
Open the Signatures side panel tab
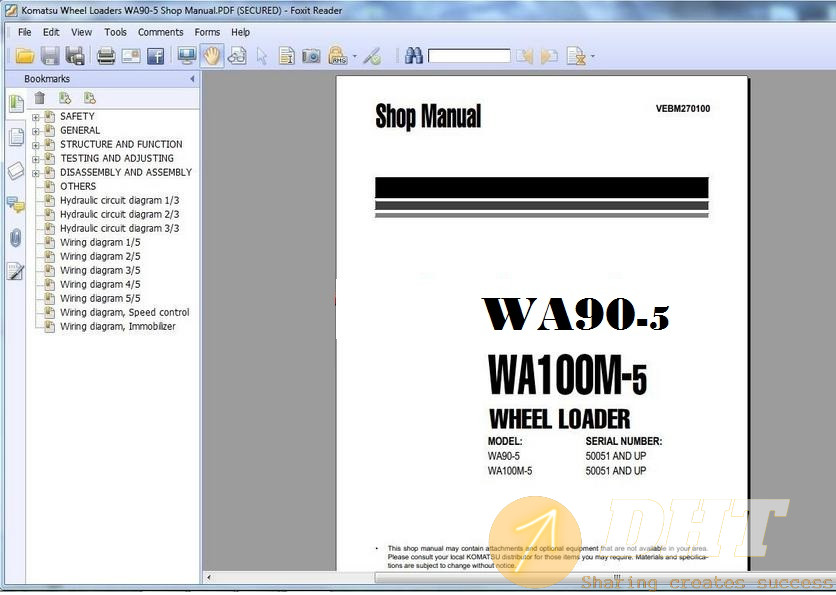coord(16,271)
